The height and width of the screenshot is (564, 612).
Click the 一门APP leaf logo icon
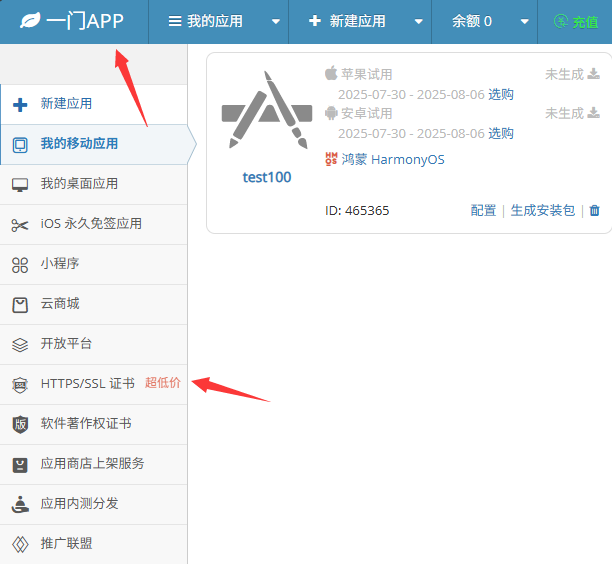pos(30,21)
